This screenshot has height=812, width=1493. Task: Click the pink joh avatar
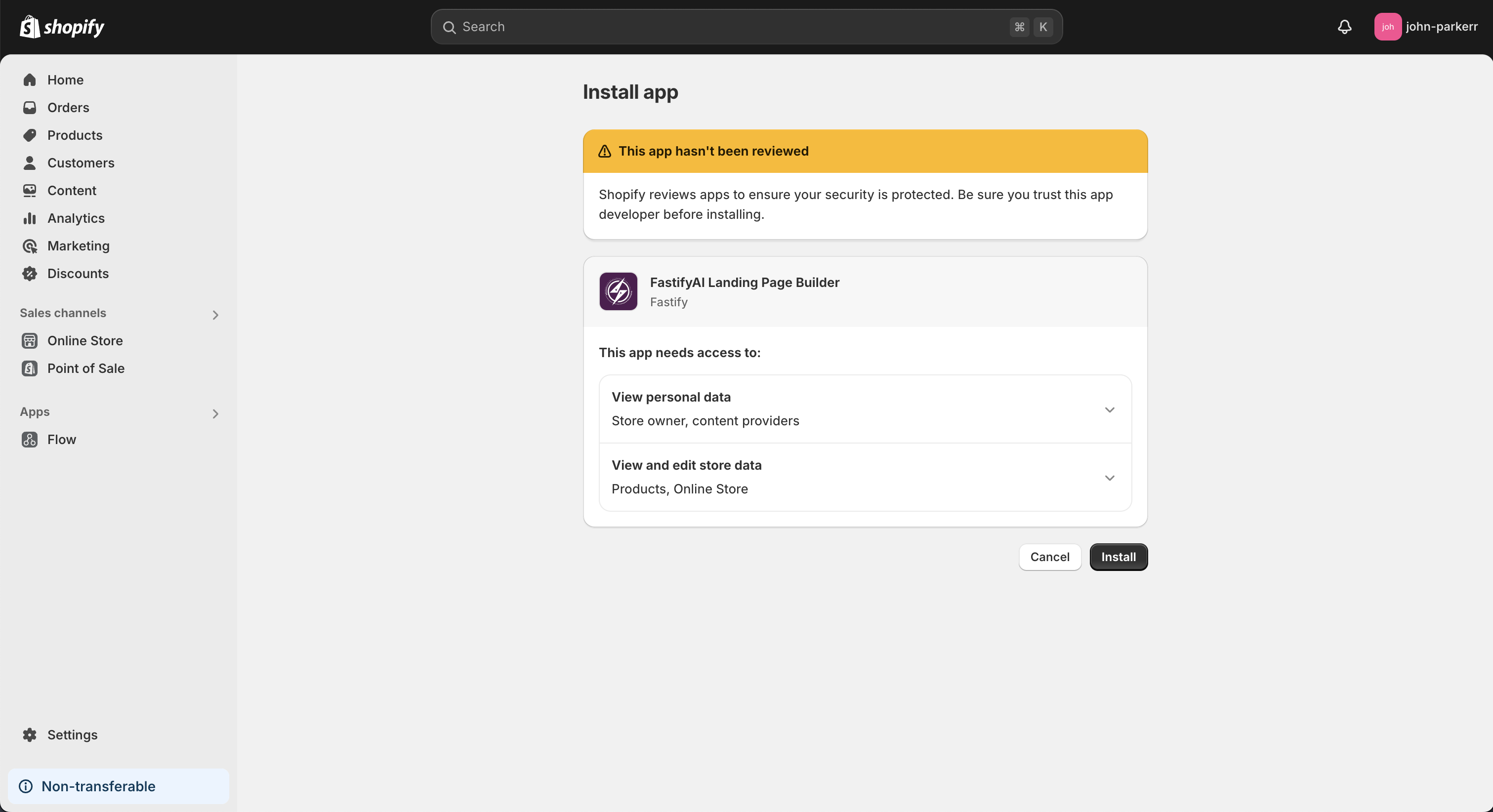1387,27
